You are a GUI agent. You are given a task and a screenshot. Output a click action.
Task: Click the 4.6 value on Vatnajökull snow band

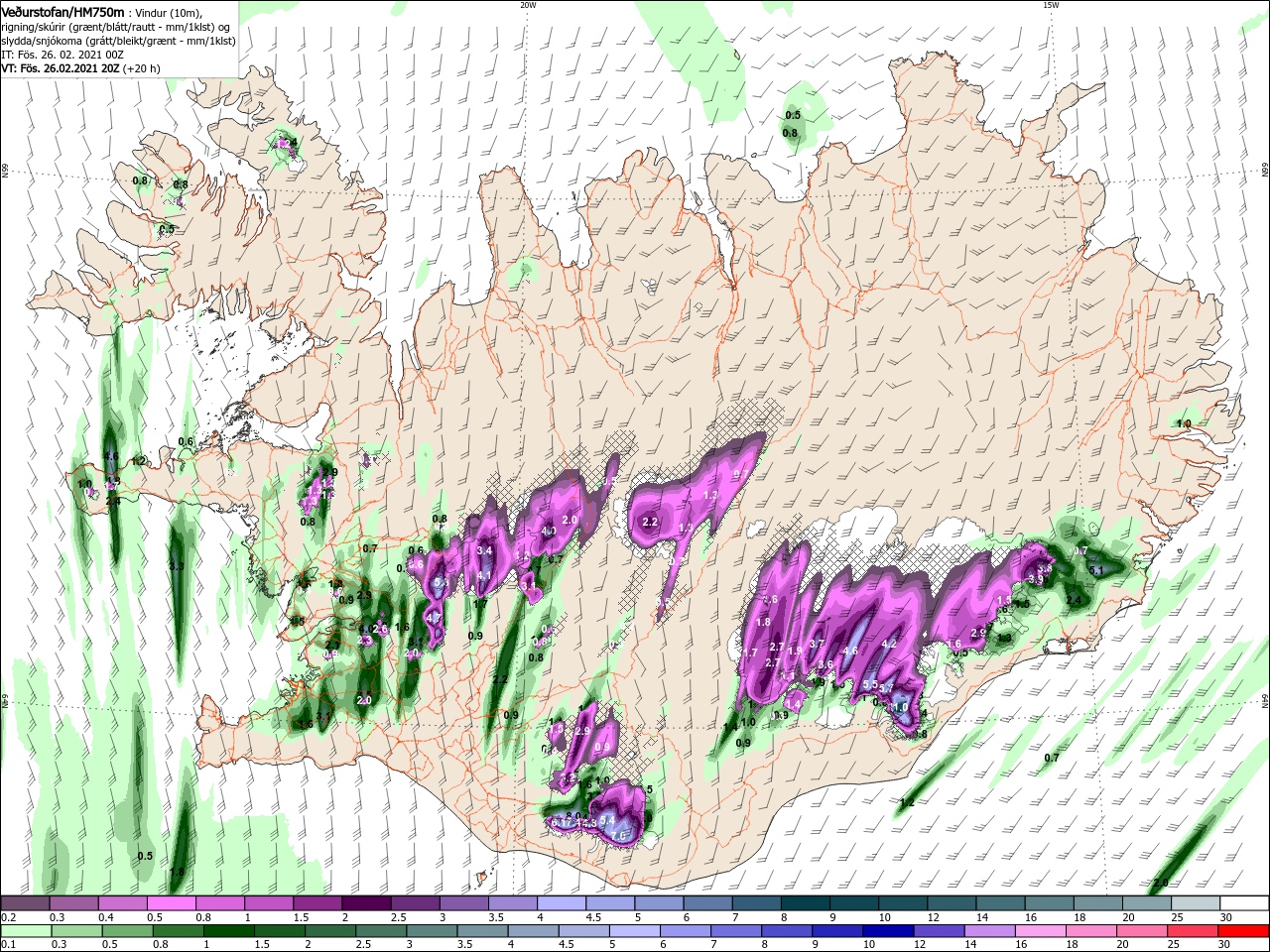click(x=849, y=652)
